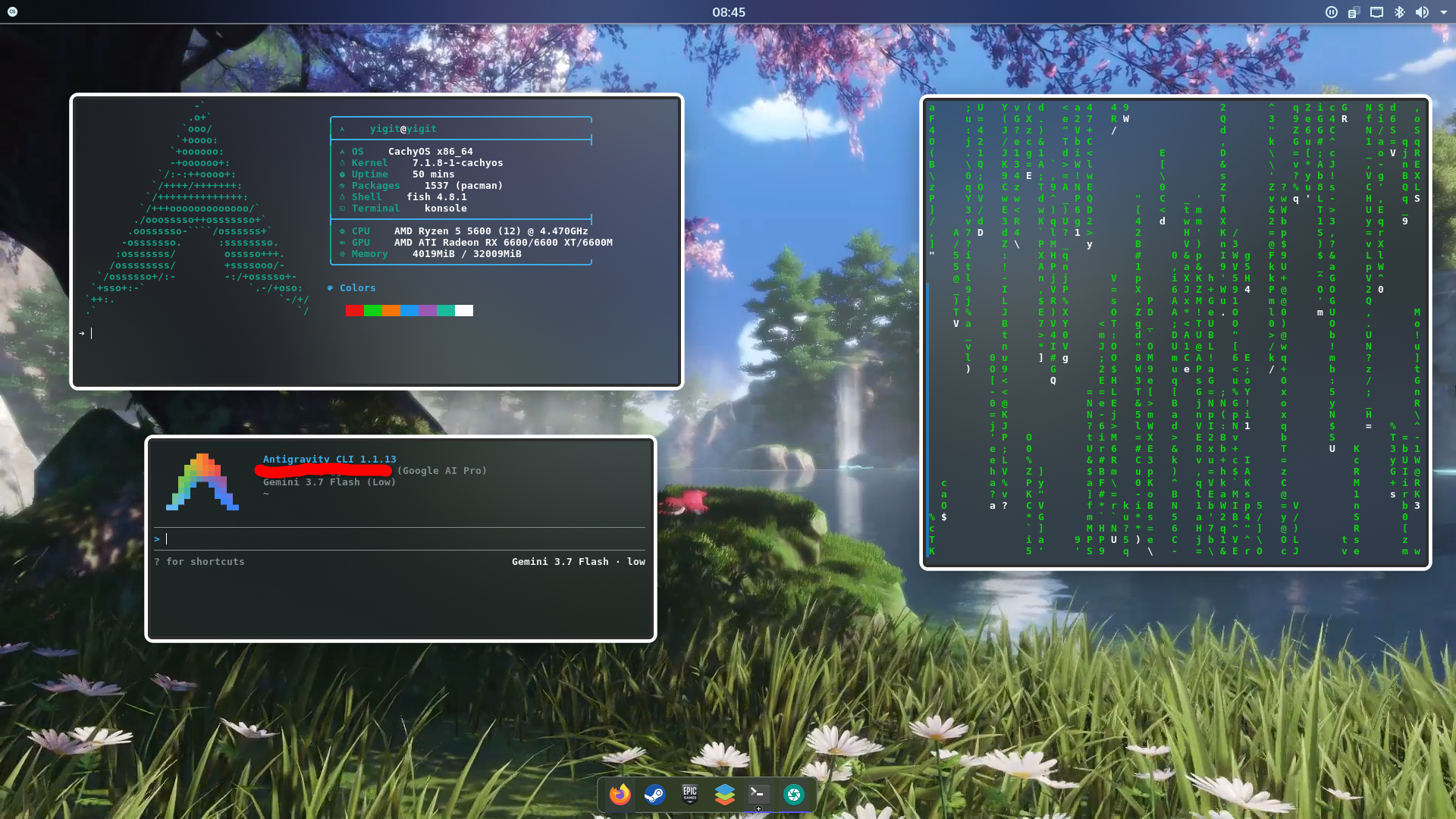Click the icon beside GPU label
Image resolution: width=1456 pixels, height=819 pixels.
pyautogui.click(x=342, y=243)
